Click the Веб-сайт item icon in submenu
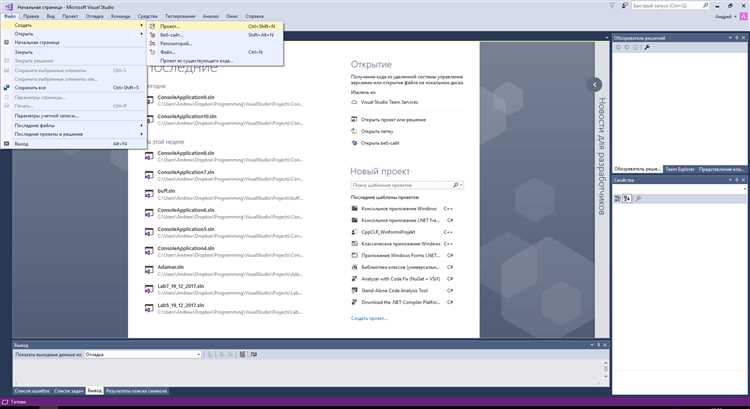The height and width of the screenshot is (409, 750). 153,35
